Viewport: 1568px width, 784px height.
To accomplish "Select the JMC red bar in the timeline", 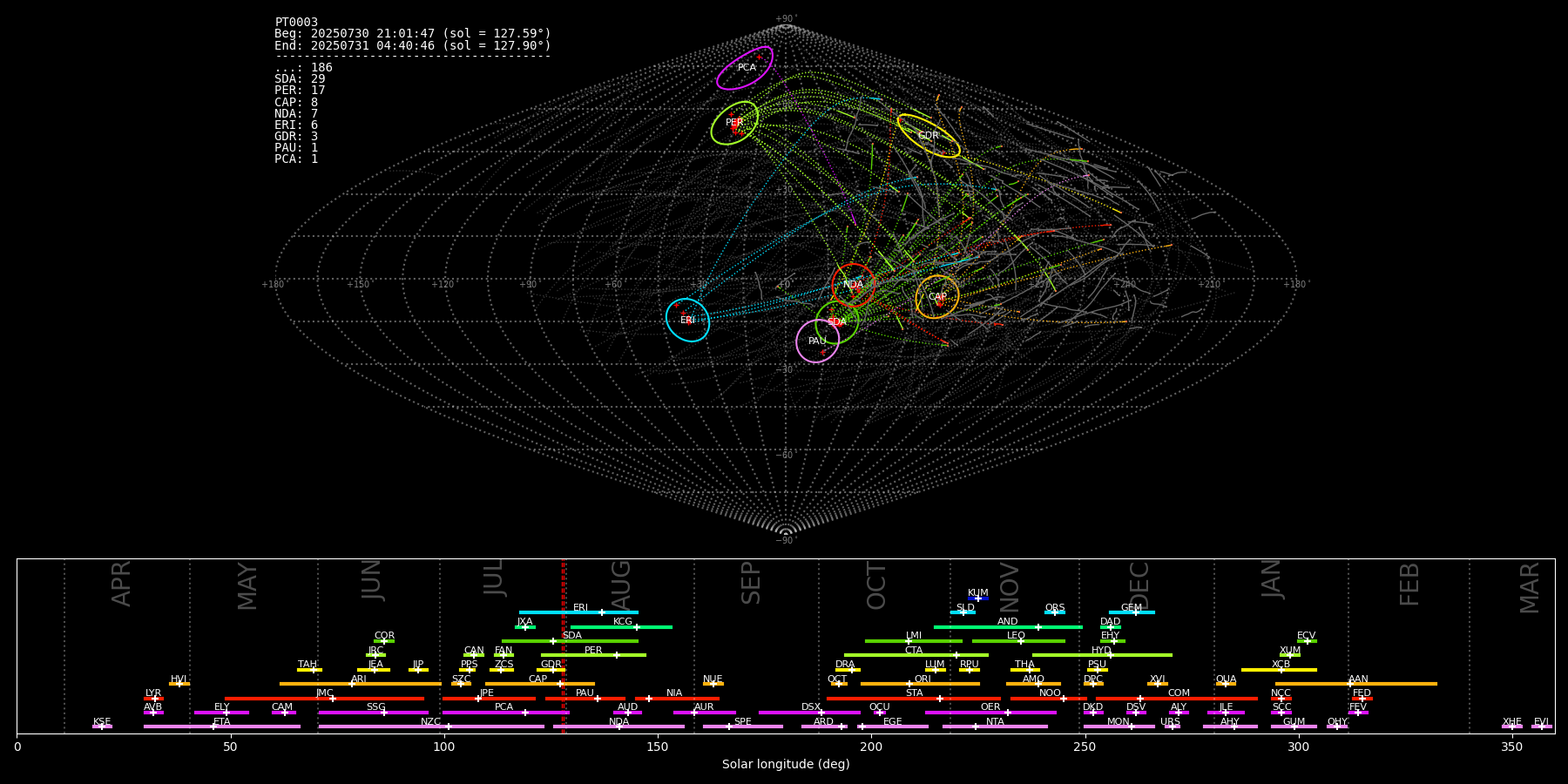I will (325, 699).
